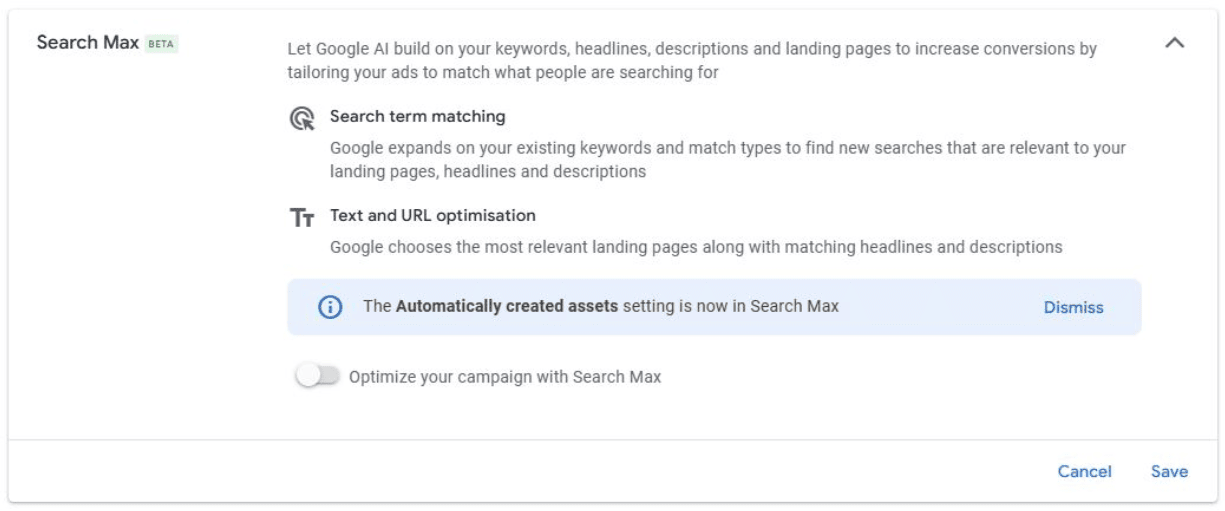Screen dimensions: 1225x511
Task: Click the 'setting is now in Search Max' text
Action: (x=730, y=307)
